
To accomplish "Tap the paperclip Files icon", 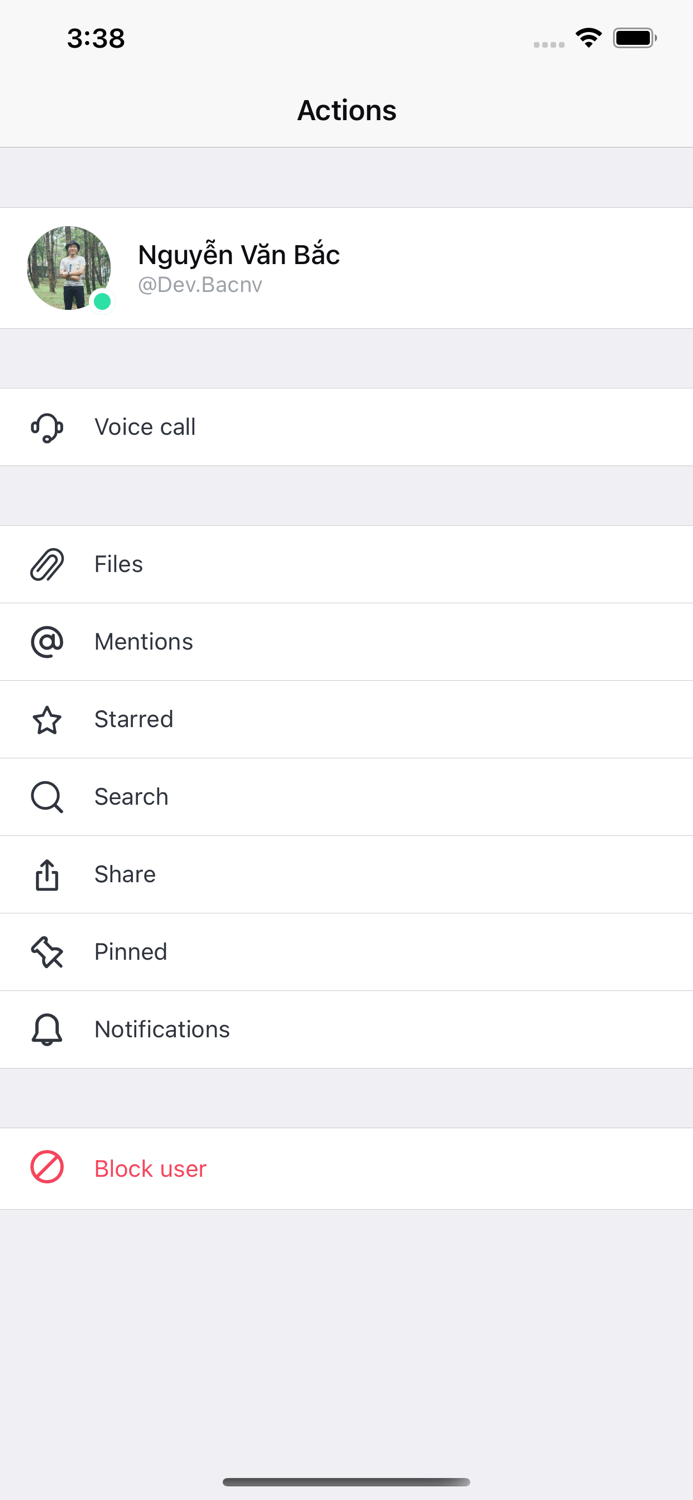I will tap(47, 565).
